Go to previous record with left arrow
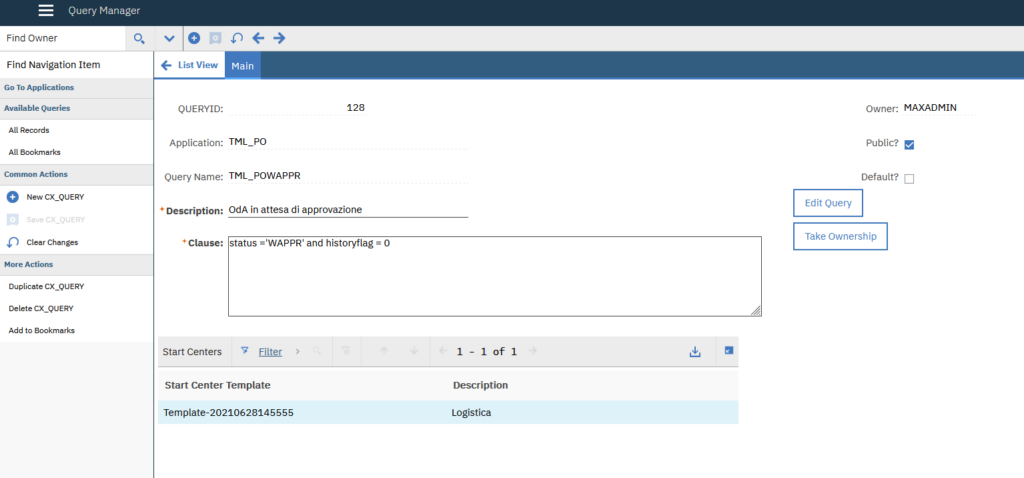Screen dimensions: 1024x478 (258, 38)
